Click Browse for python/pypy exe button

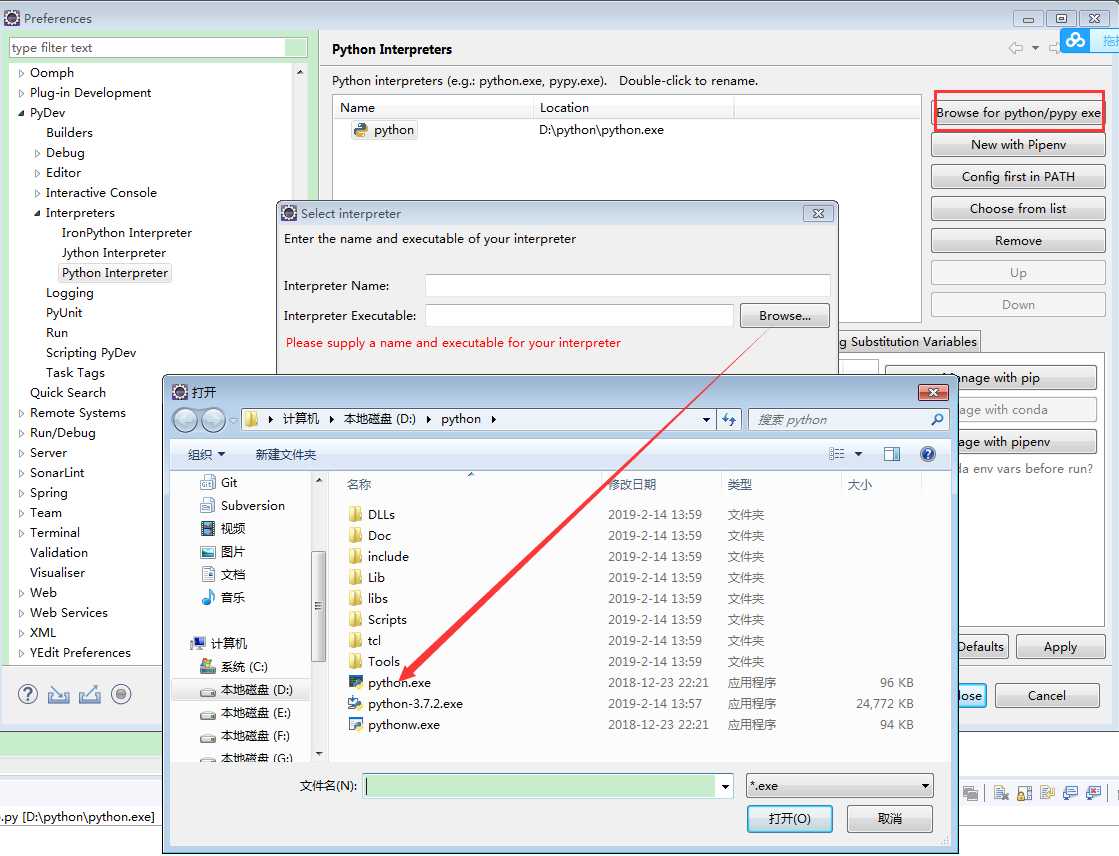point(1018,113)
